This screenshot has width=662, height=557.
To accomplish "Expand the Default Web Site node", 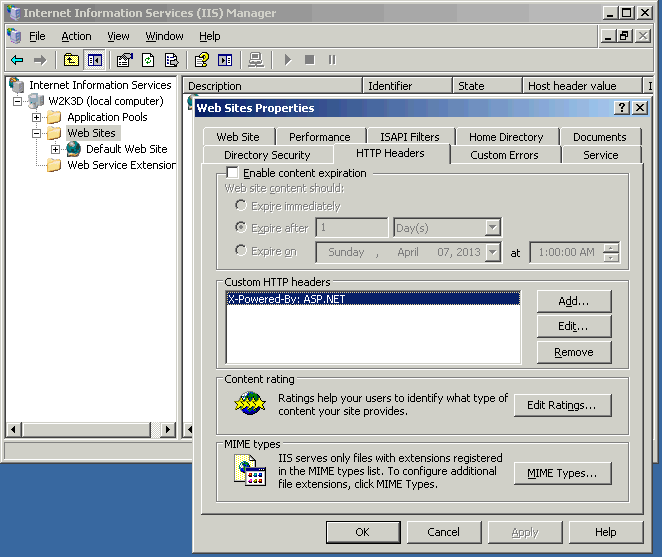I will click(x=55, y=149).
